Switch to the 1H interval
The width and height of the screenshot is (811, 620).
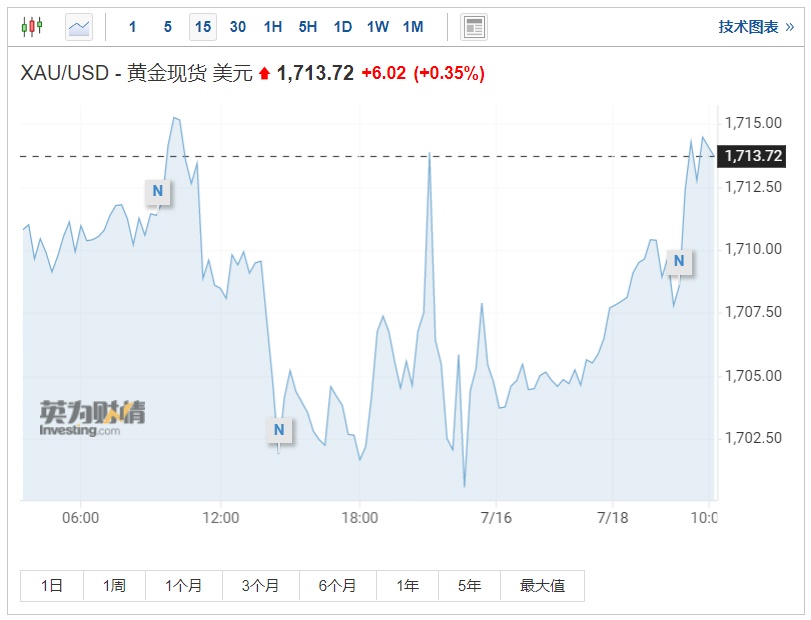[273, 27]
